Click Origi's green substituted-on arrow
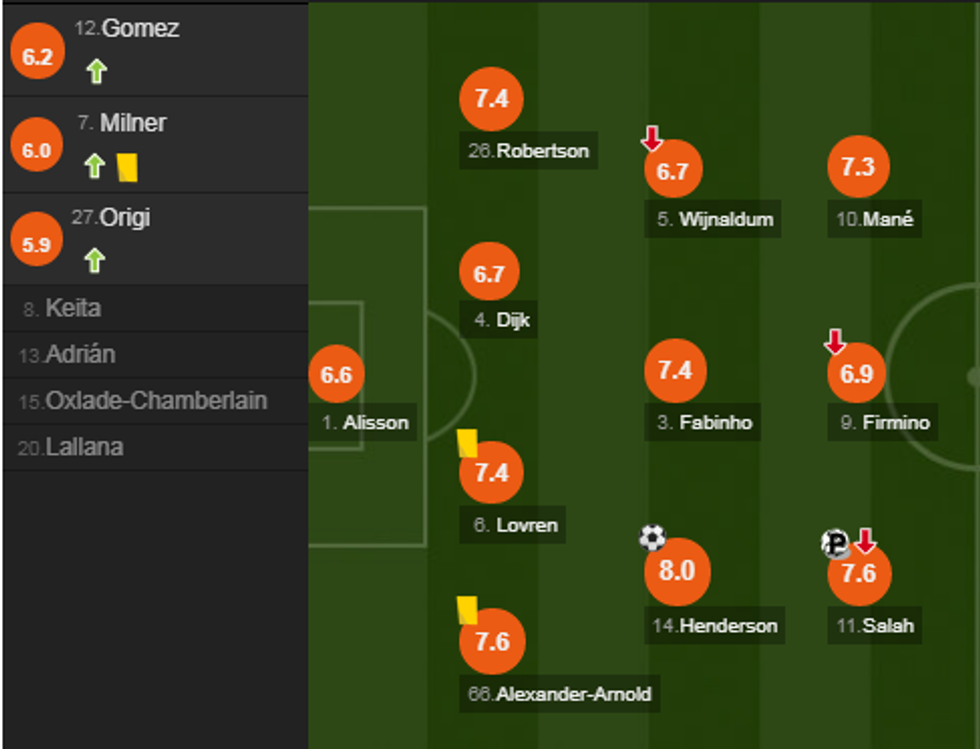 94,261
